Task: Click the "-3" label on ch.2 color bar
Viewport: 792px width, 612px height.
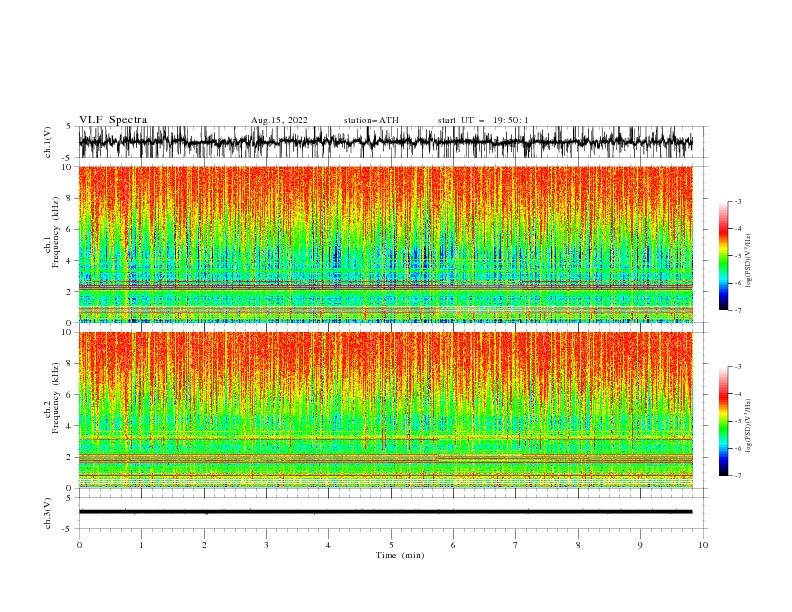Action: tap(738, 367)
